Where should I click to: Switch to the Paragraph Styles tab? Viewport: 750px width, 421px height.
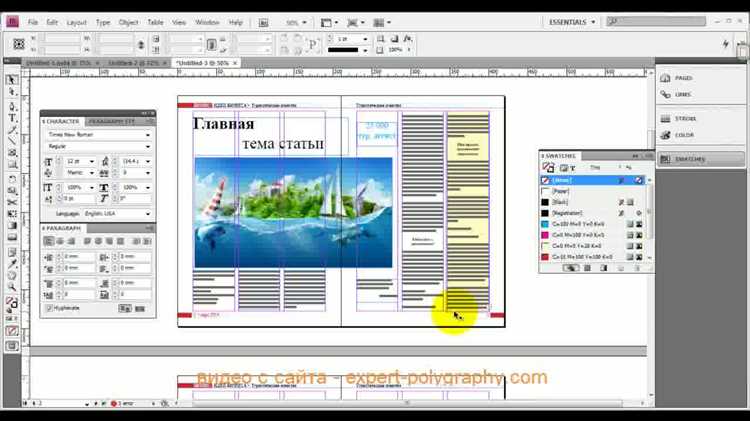pos(111,122)
